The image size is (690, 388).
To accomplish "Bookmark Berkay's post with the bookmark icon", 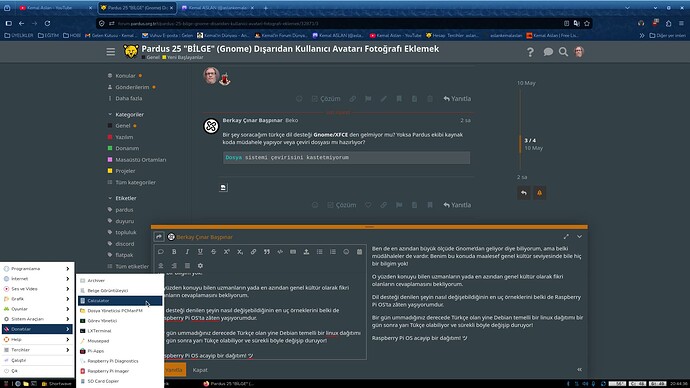I will pos(430,205).
